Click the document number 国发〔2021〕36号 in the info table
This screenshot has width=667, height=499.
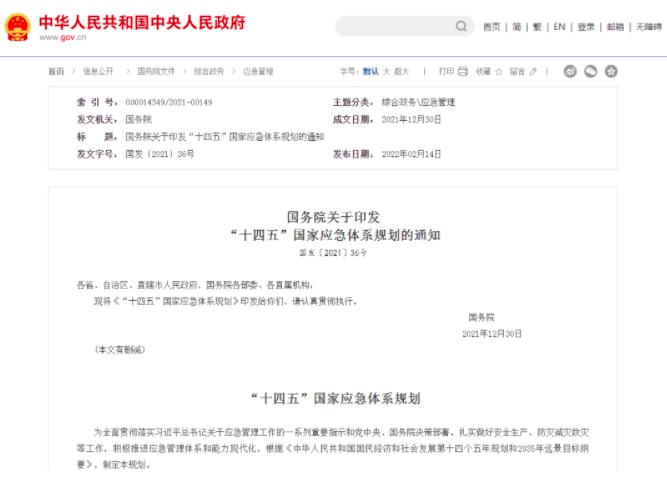[160, 154]
